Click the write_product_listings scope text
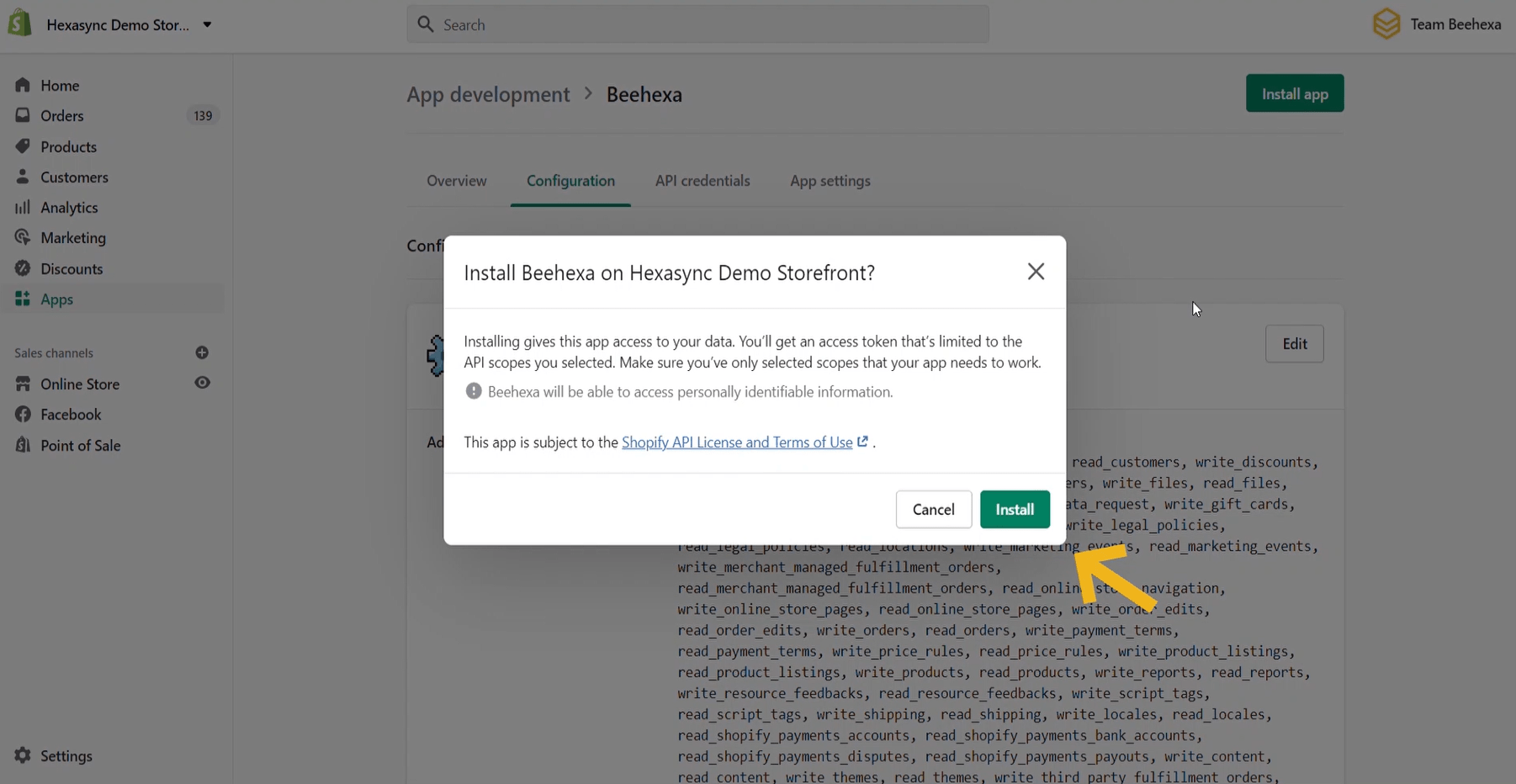This screenshot has width=1516, height=784. pos(1203,651)
